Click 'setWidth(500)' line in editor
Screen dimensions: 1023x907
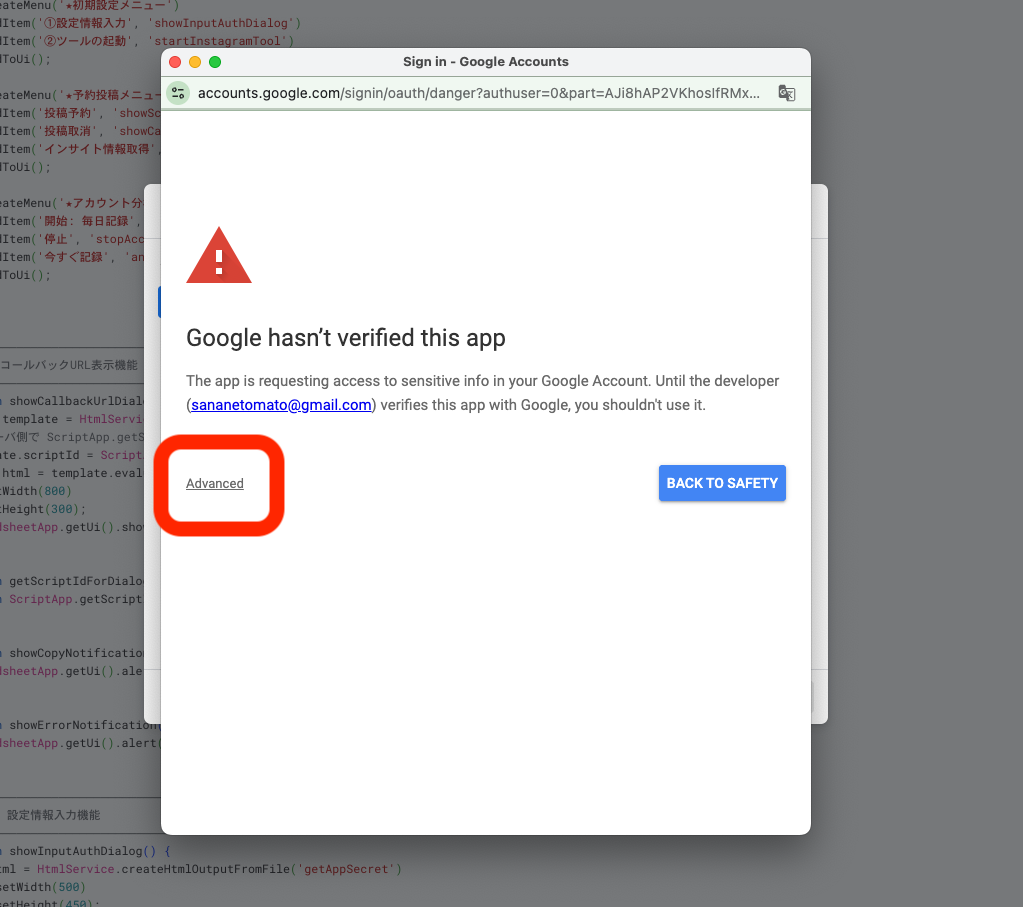[43, 887]
